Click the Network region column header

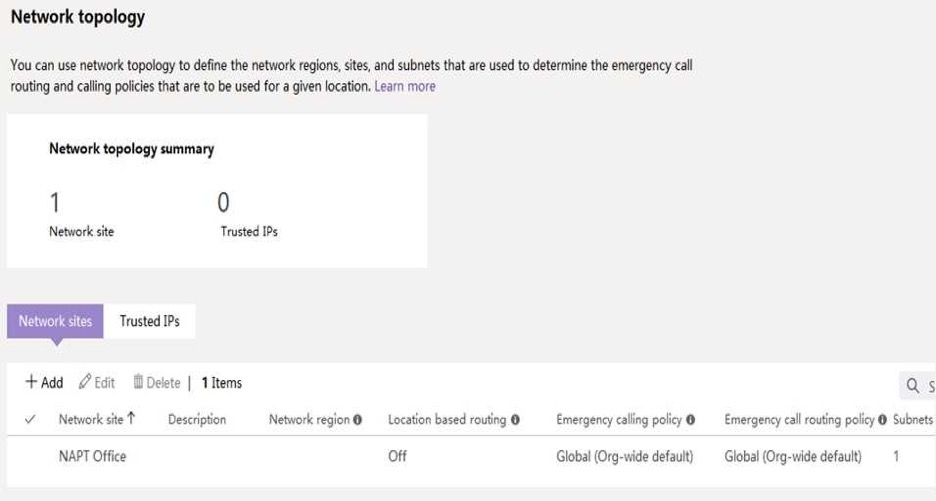coord(309,420)
